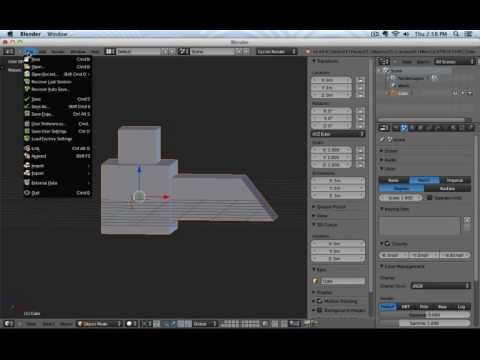The width and height of the screenshot is (480, 360).
Task: Switch to Material properties tab icon
Action: click(453, 128)
